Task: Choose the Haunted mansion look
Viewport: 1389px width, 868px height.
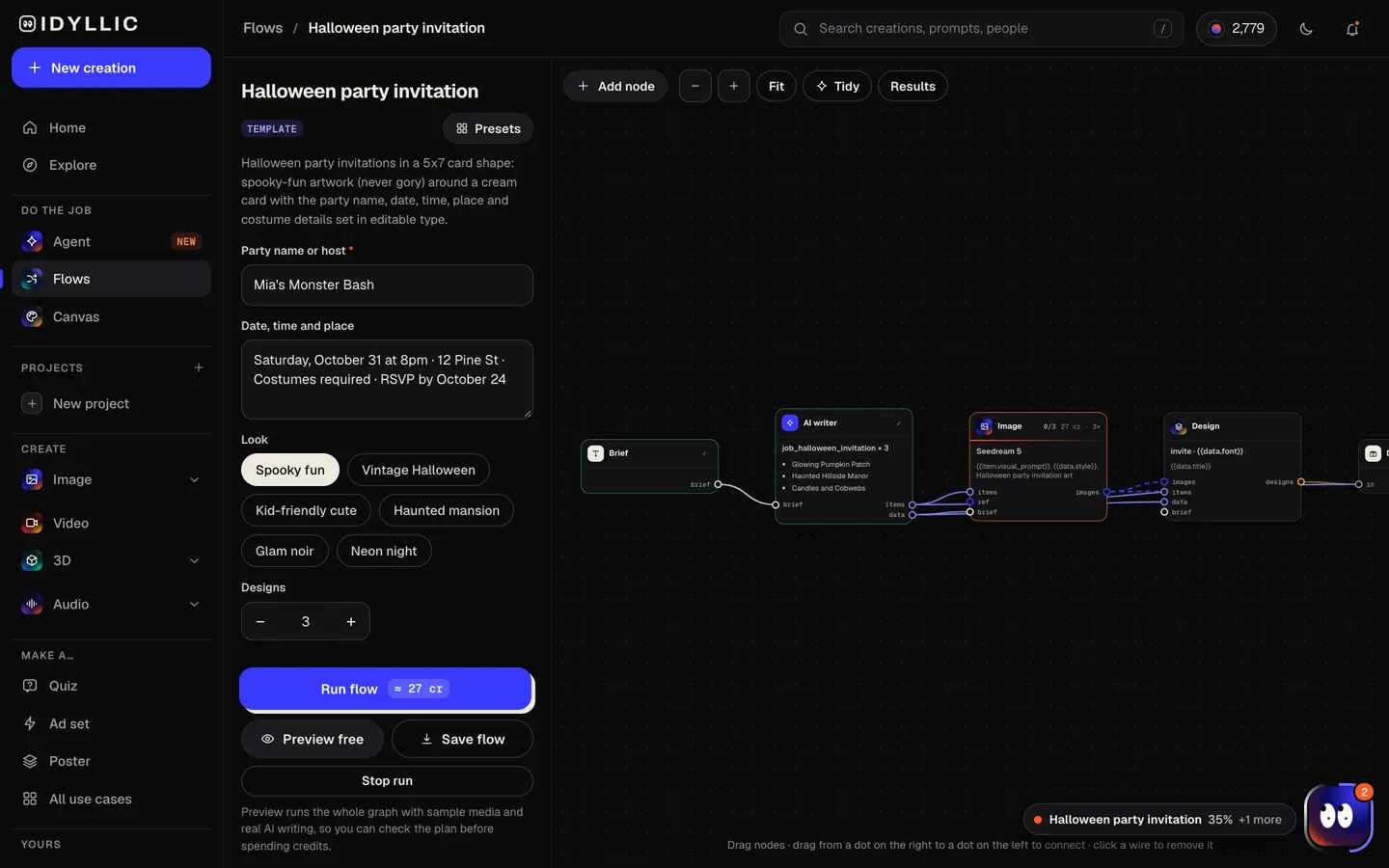Action: pyautogui.click(x=447, y=510)
